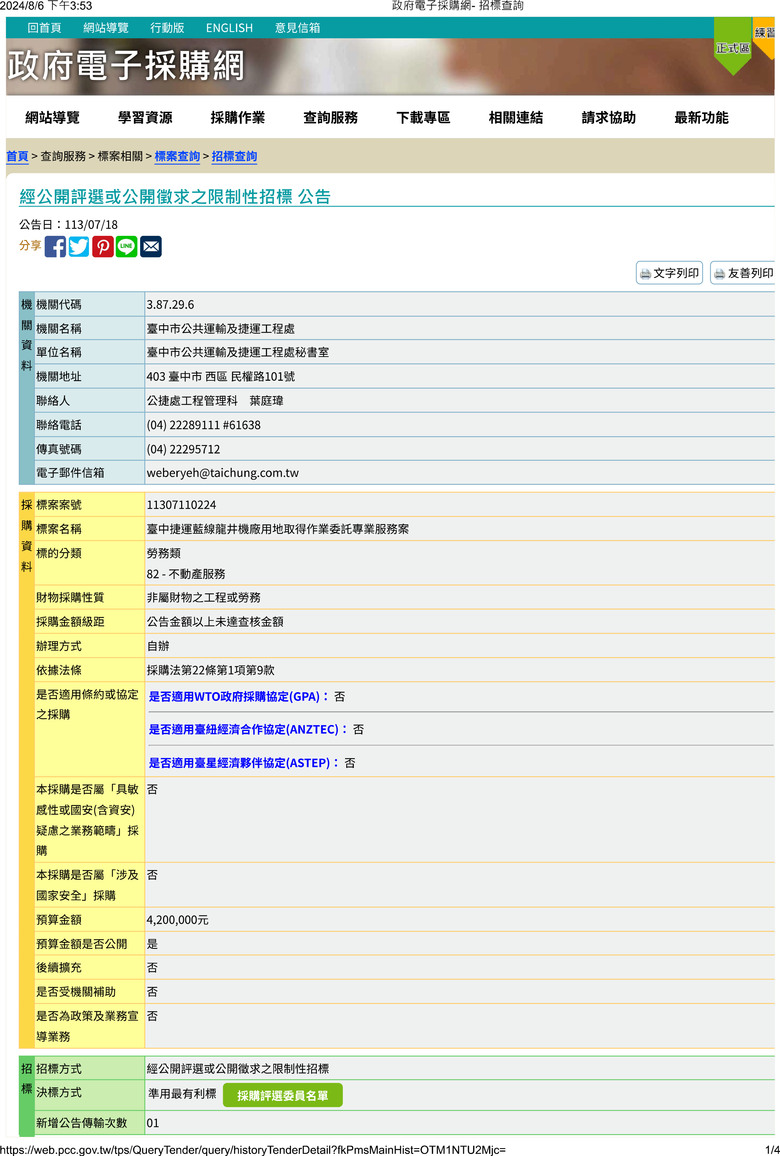Image resolution: width=780 pixels, height=1156 pixels.
Task: Open the 網站導覽 main menu item
Action: [x=52, y=118]
